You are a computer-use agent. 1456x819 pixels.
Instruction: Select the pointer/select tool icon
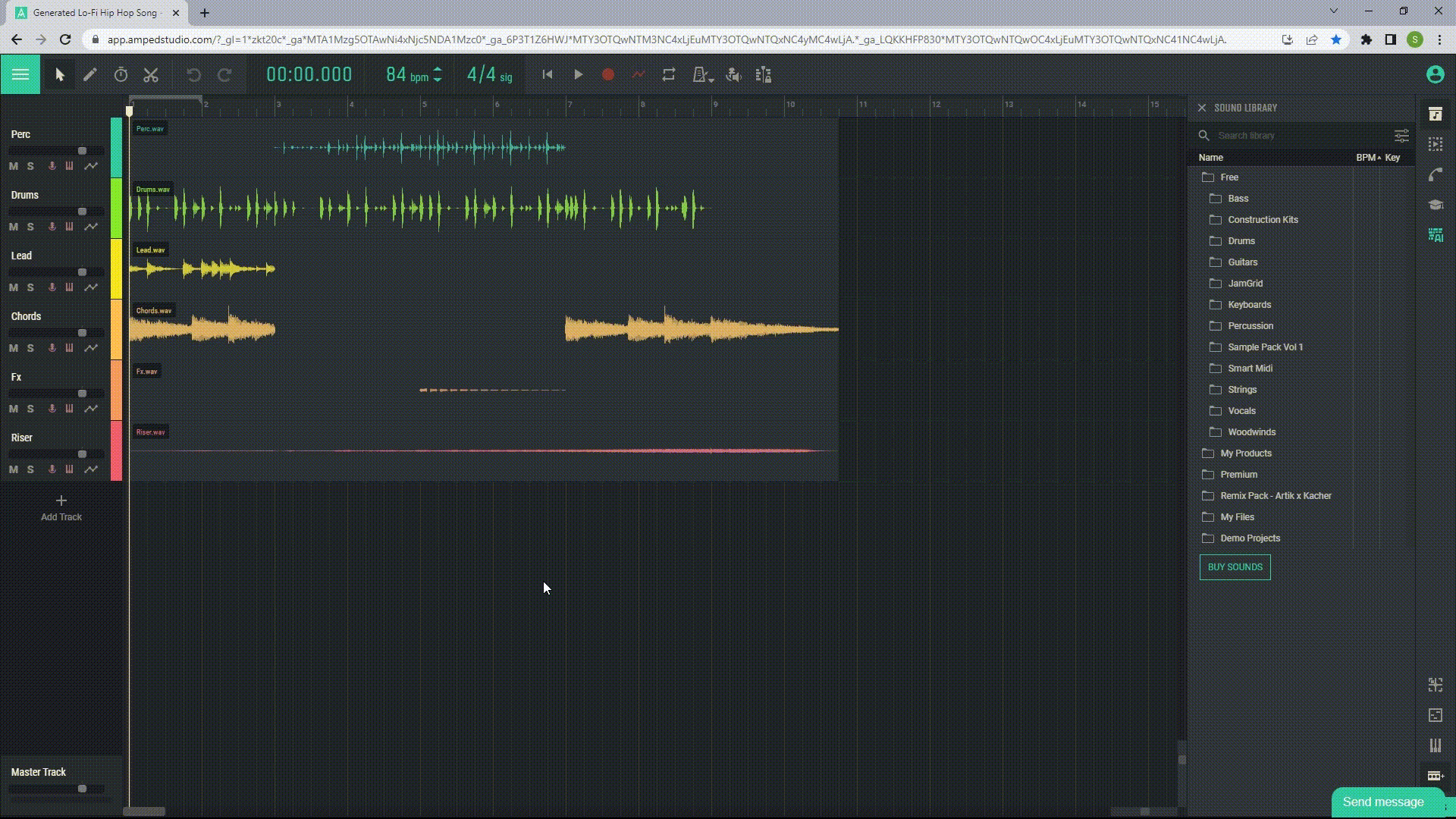58,75
